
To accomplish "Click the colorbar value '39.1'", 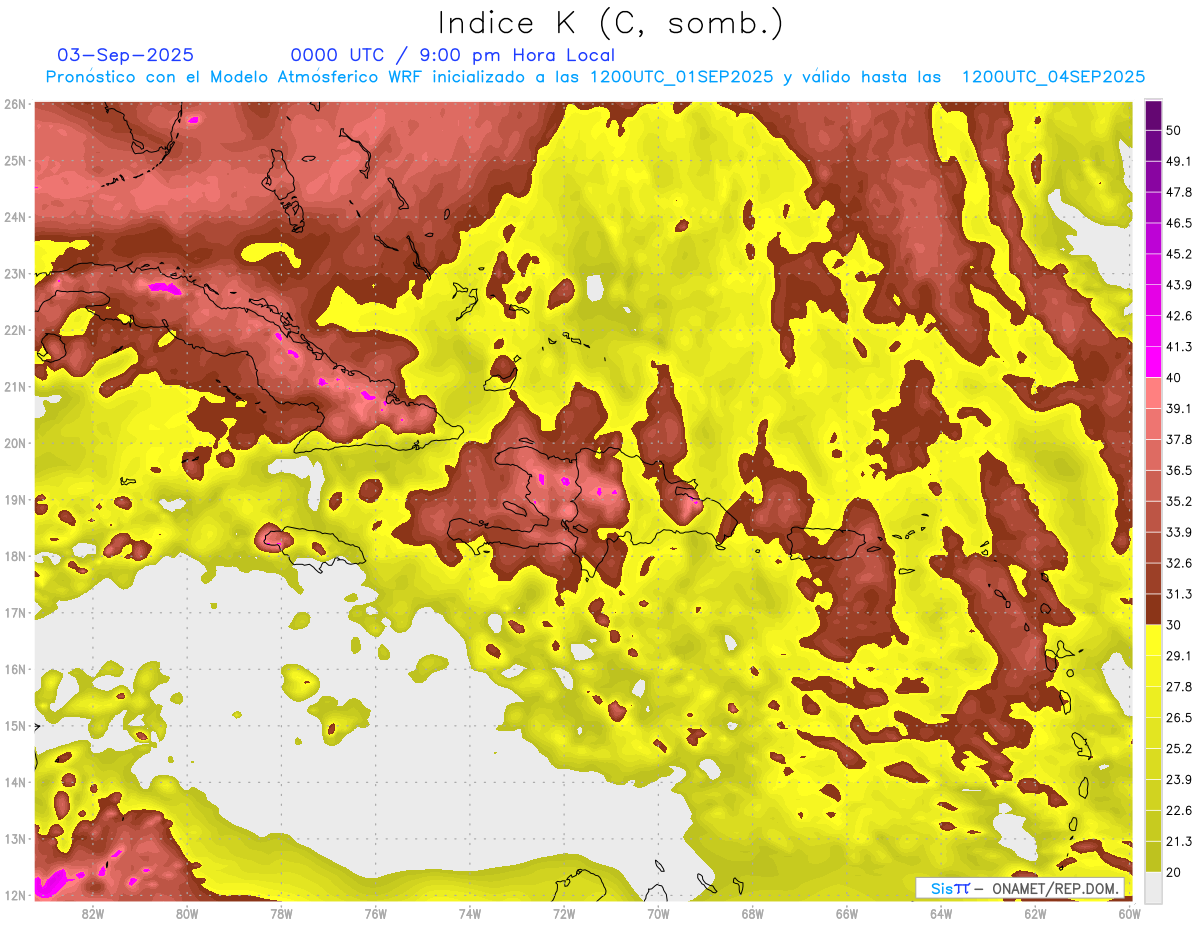I will coord(1178,408).
